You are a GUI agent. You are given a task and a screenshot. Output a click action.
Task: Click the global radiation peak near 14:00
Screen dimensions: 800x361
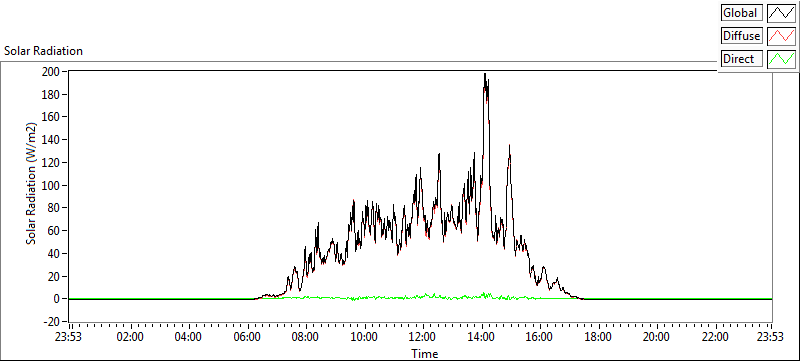(485, 74)
